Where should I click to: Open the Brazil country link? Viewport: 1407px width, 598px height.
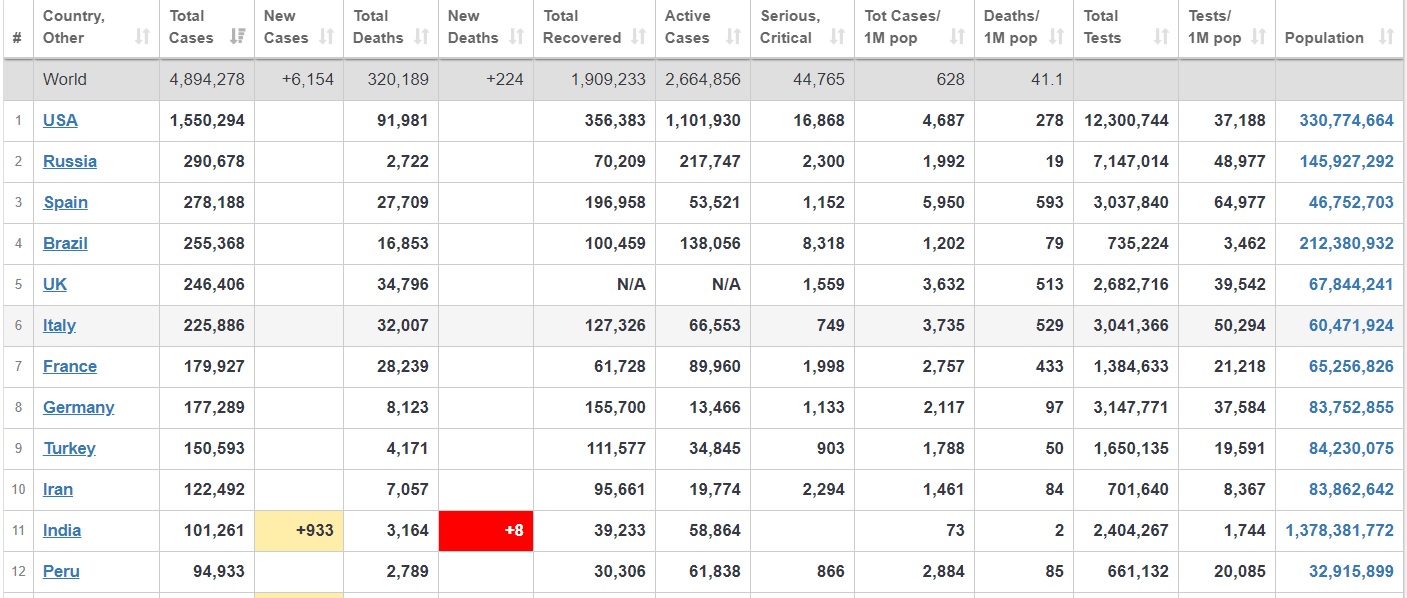tap(65, 243)
